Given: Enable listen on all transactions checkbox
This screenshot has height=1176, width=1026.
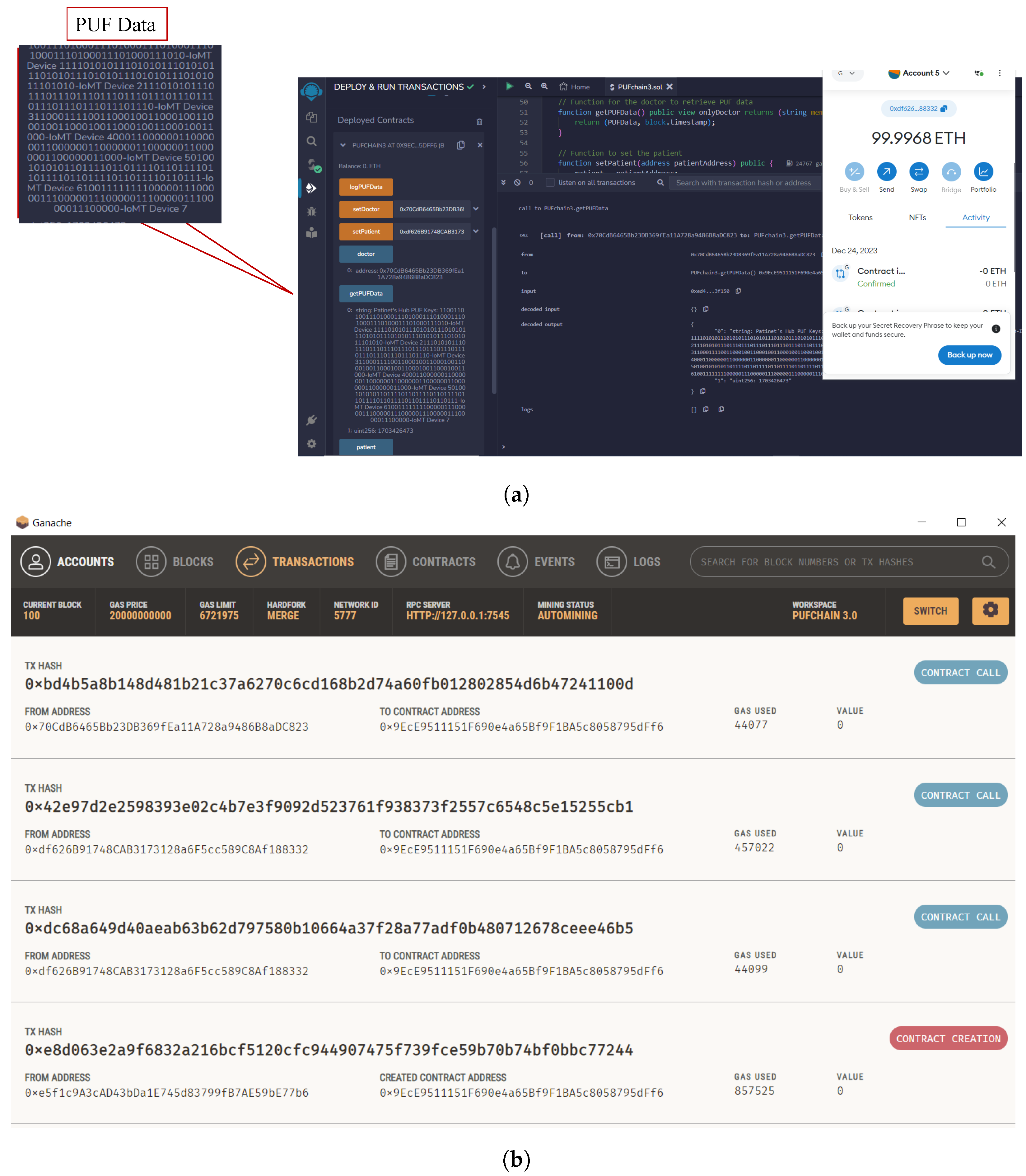Looking at the screenshot, I should click(x=551, y=183).
